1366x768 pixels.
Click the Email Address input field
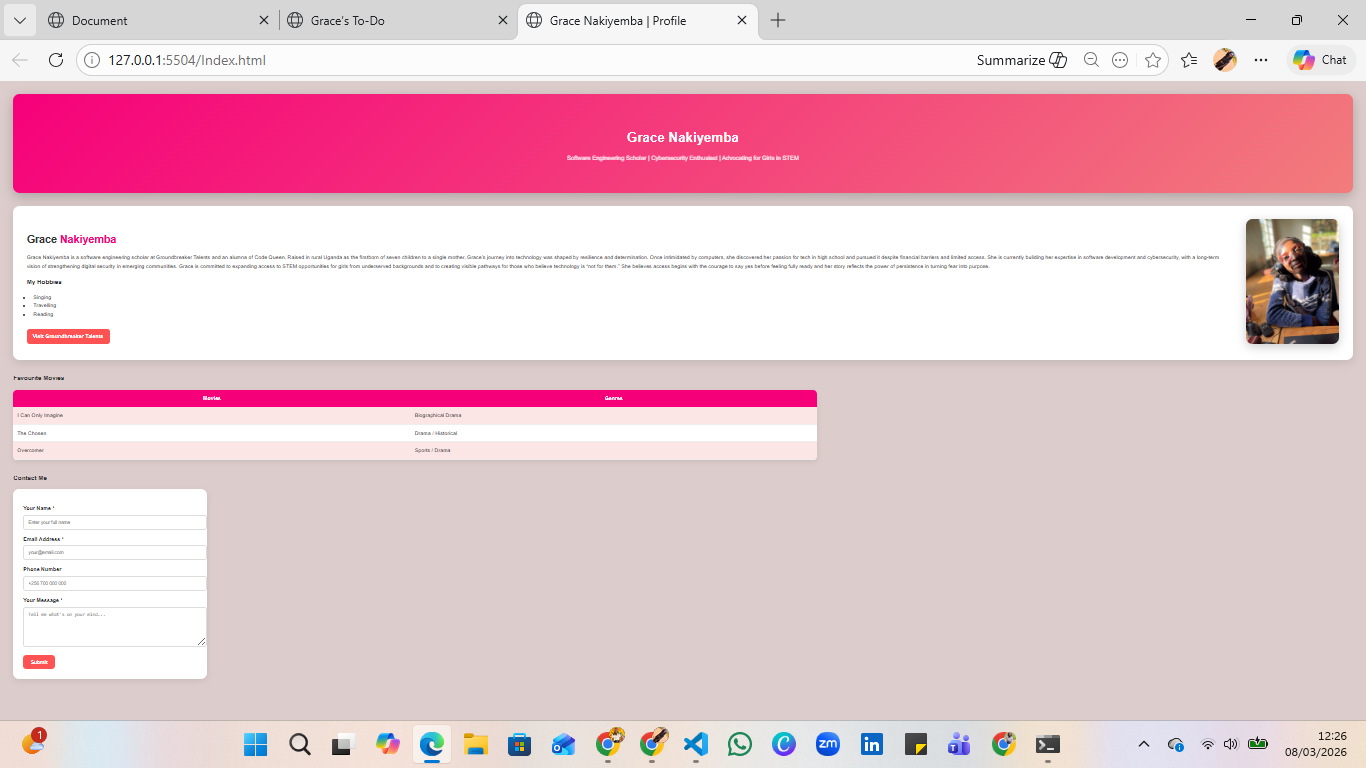pyautogui.click(x=115, y=552)
